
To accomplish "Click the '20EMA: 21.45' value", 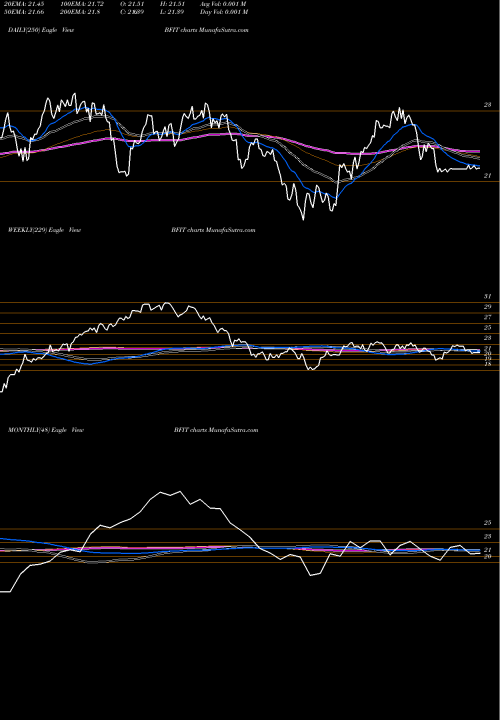I will point(22,4).
